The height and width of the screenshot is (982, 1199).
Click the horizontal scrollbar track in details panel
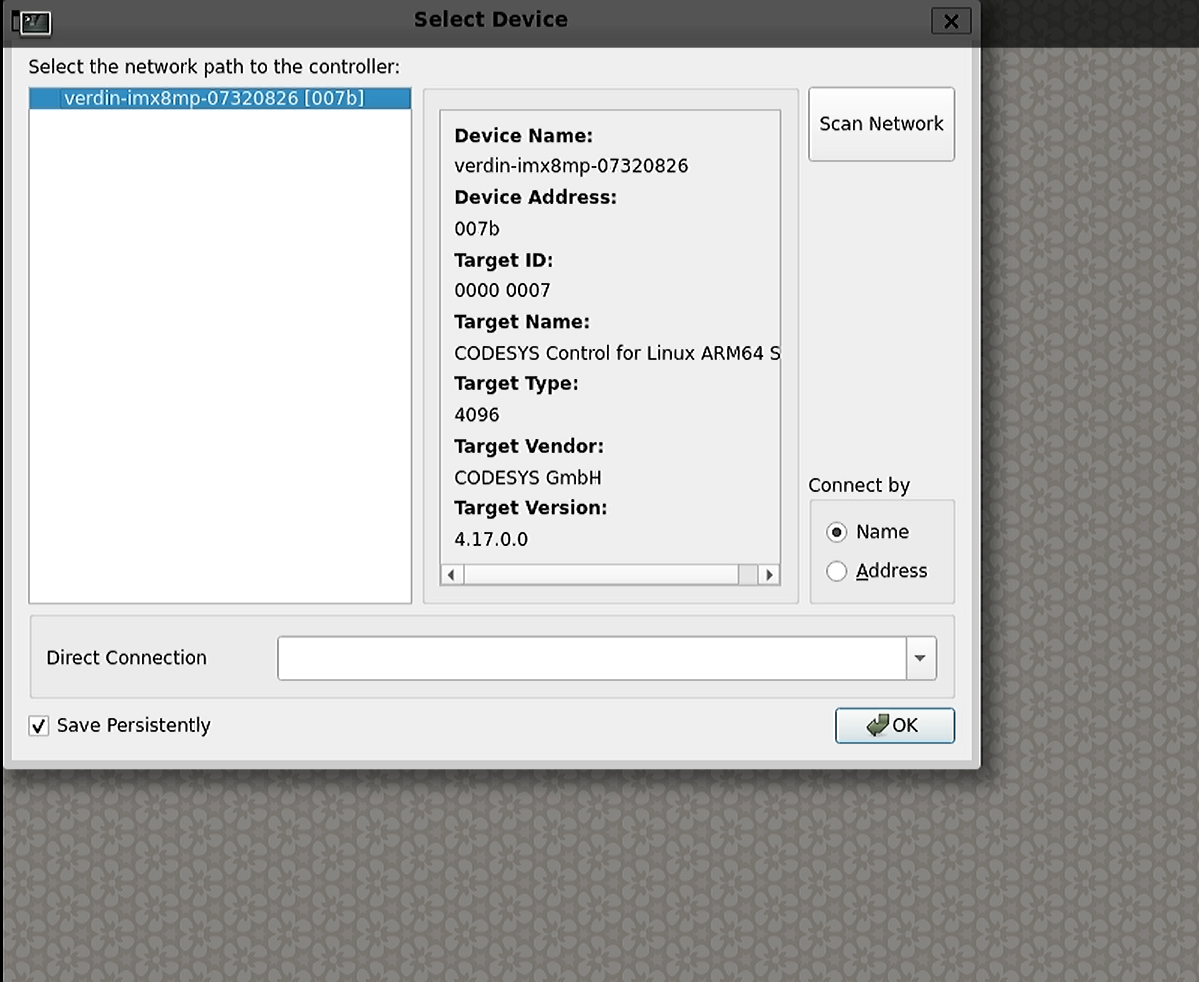click(600, 574)
